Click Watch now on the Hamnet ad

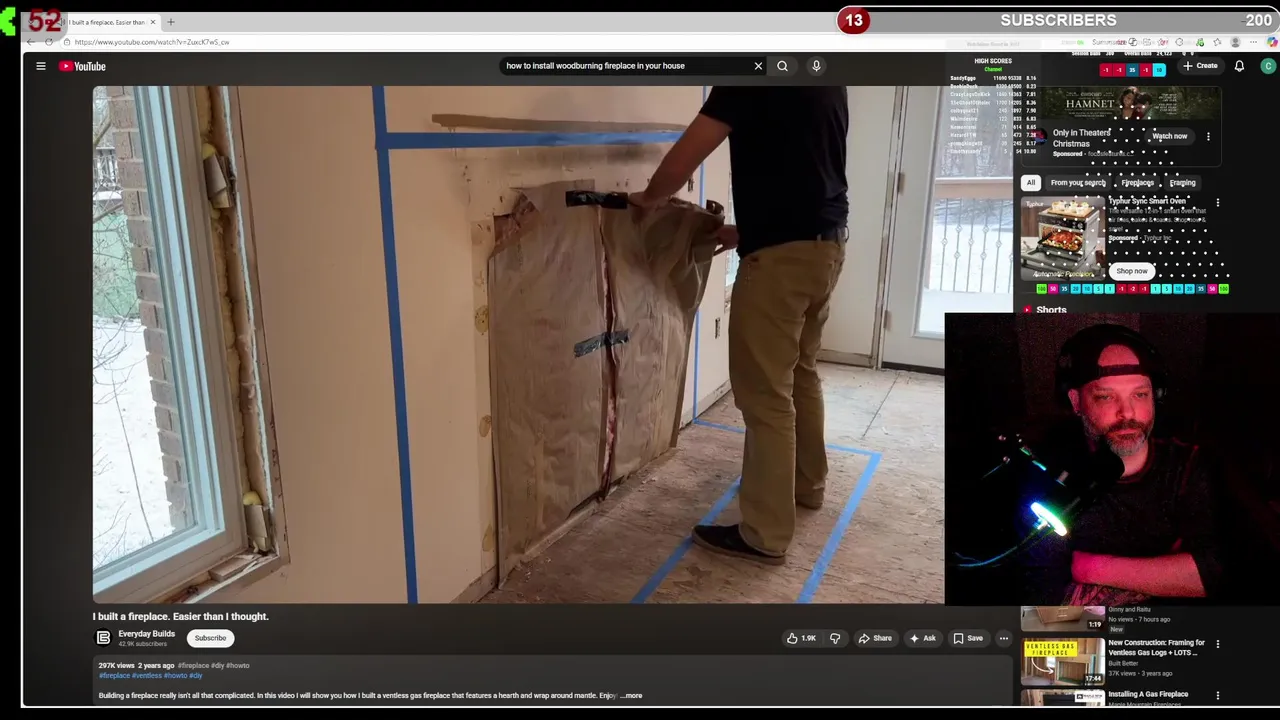pos(1168,136)
